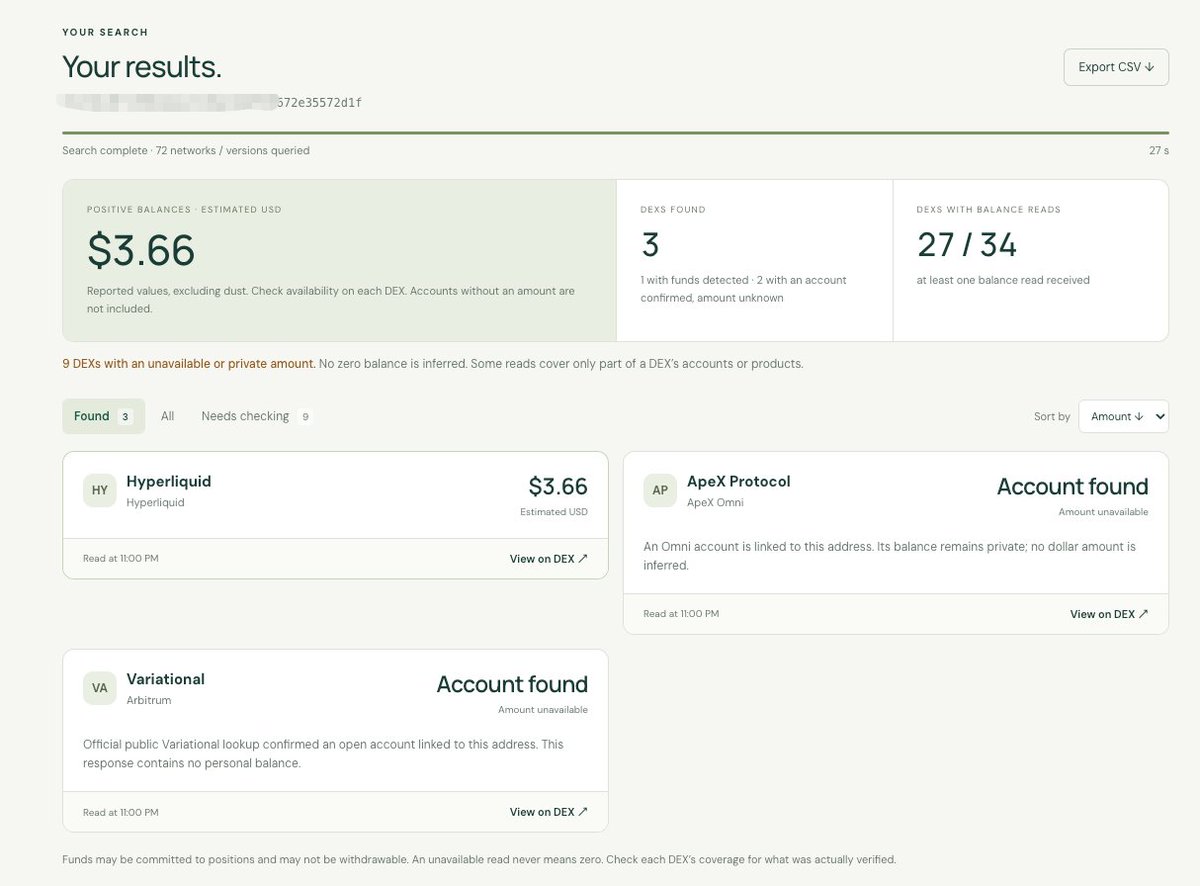The height and width of the screenshot is (886, 1200).
Task: Click the $3.66 positive balances total
Action: point(141,250)
